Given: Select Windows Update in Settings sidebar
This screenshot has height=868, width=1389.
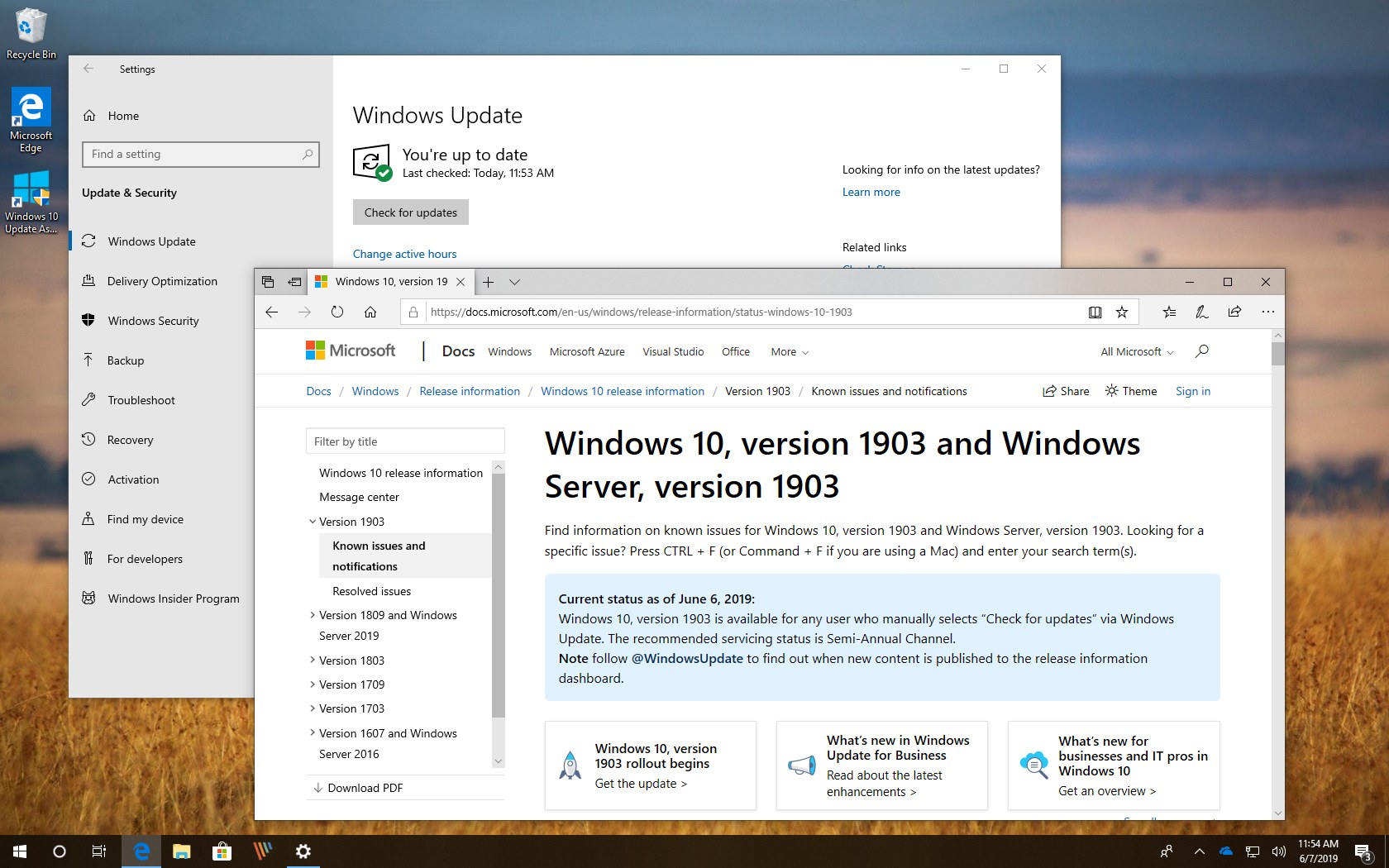Looking at the screenshot, I should [x=151, y=241].
